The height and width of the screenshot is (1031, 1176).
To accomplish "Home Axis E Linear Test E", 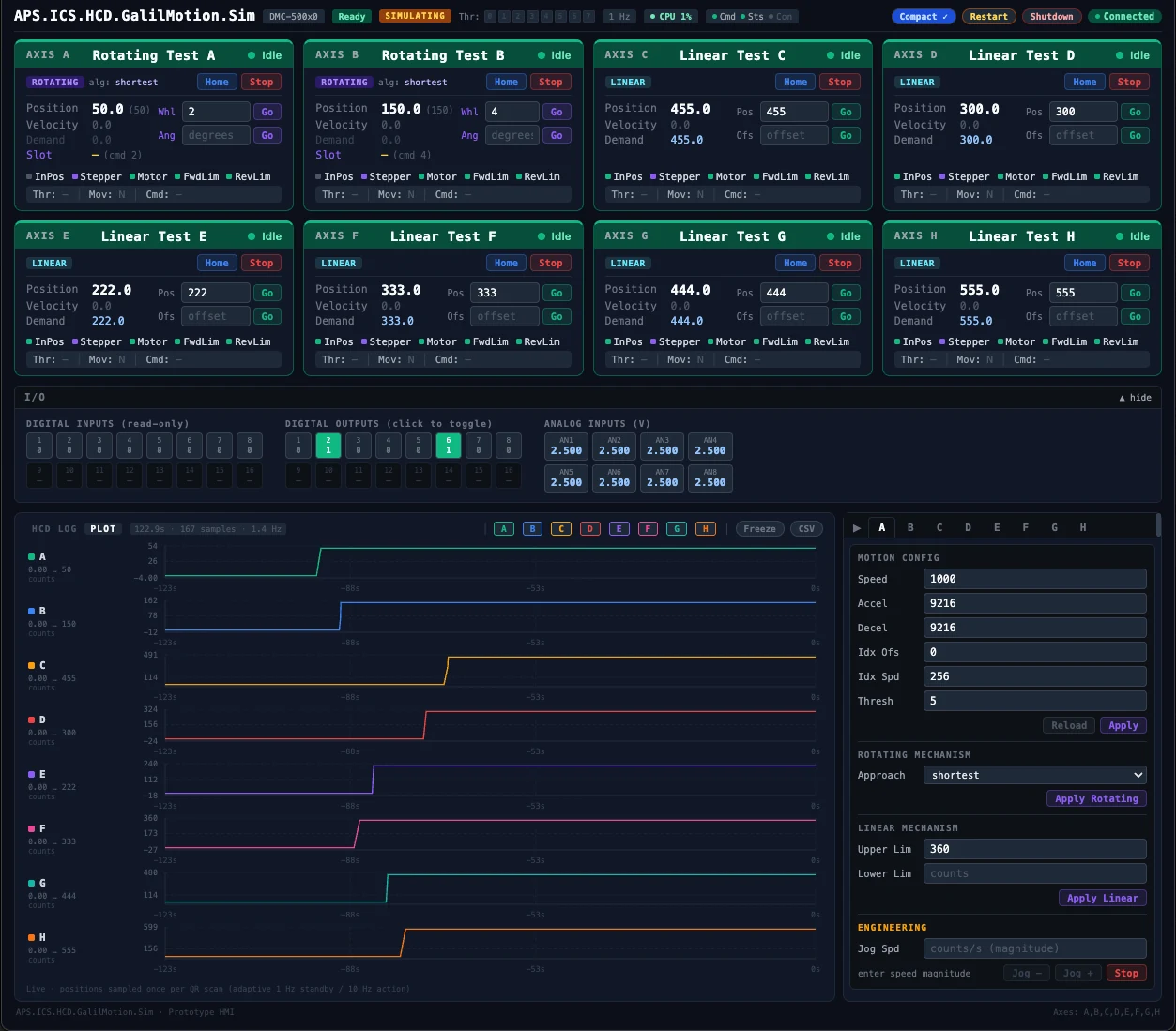I will pyautogui.click(x=217, y=264).
